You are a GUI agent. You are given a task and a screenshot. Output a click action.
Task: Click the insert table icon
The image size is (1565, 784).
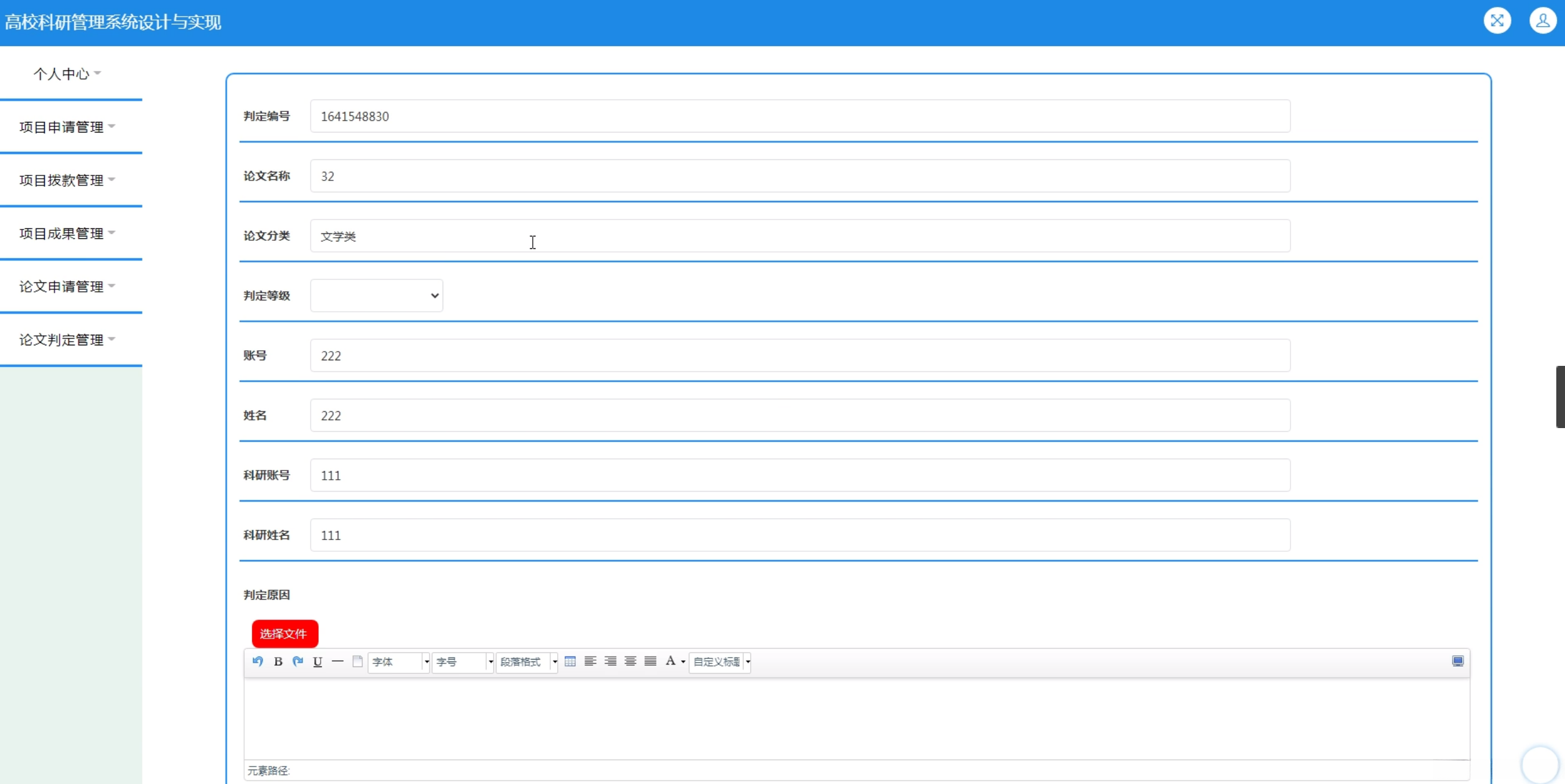click(570, 661)
